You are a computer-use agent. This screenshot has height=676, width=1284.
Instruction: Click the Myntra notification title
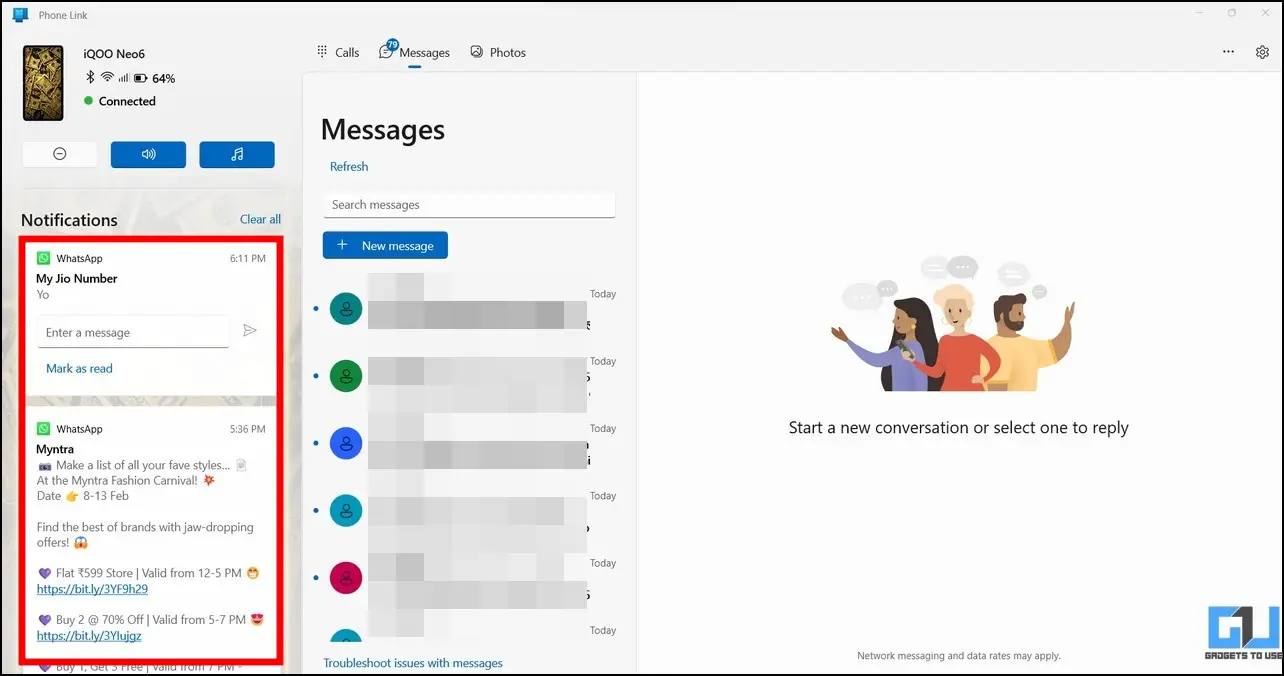(x=55, y=449)
